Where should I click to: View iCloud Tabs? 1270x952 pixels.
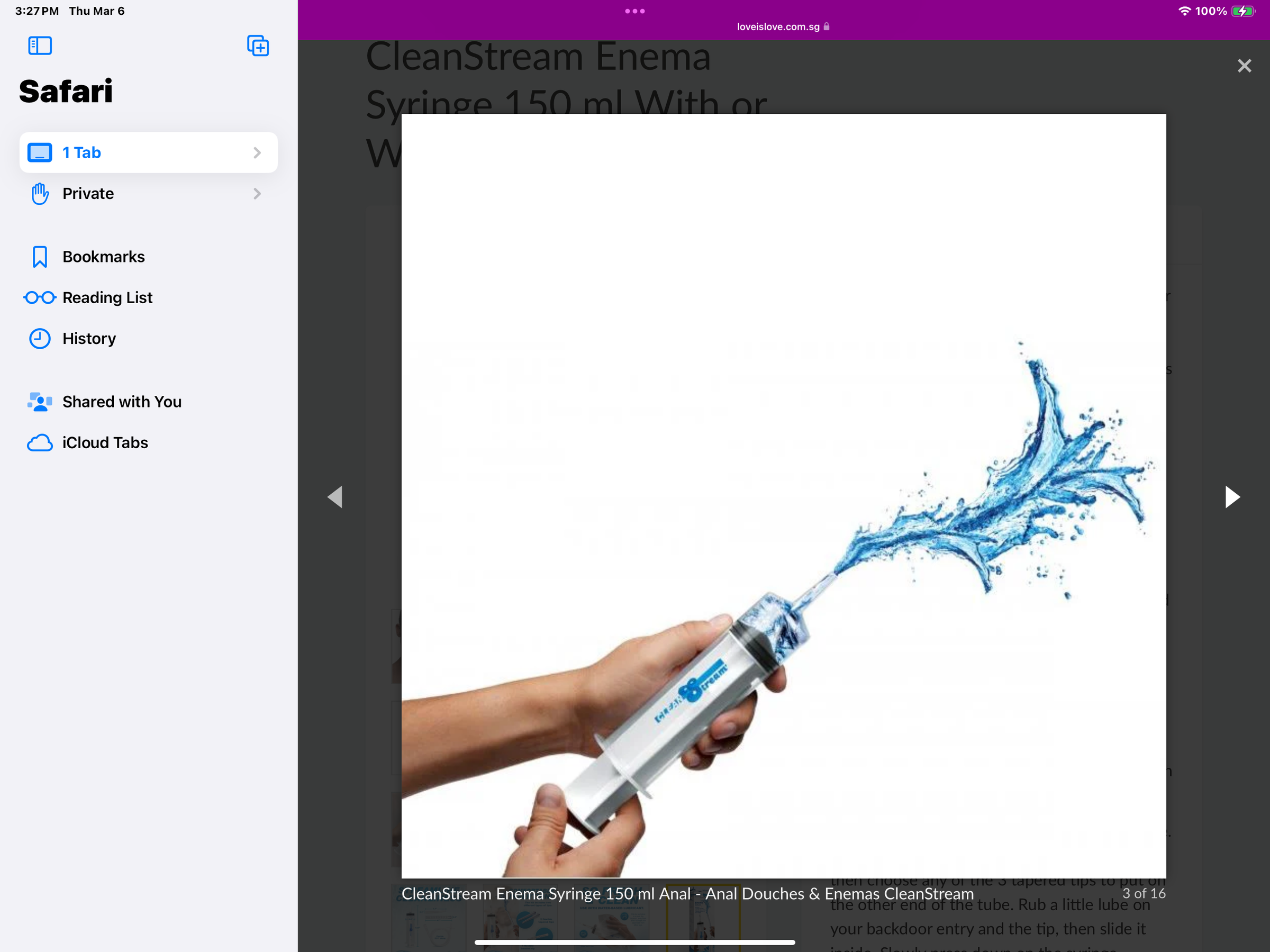coord(105,443)
